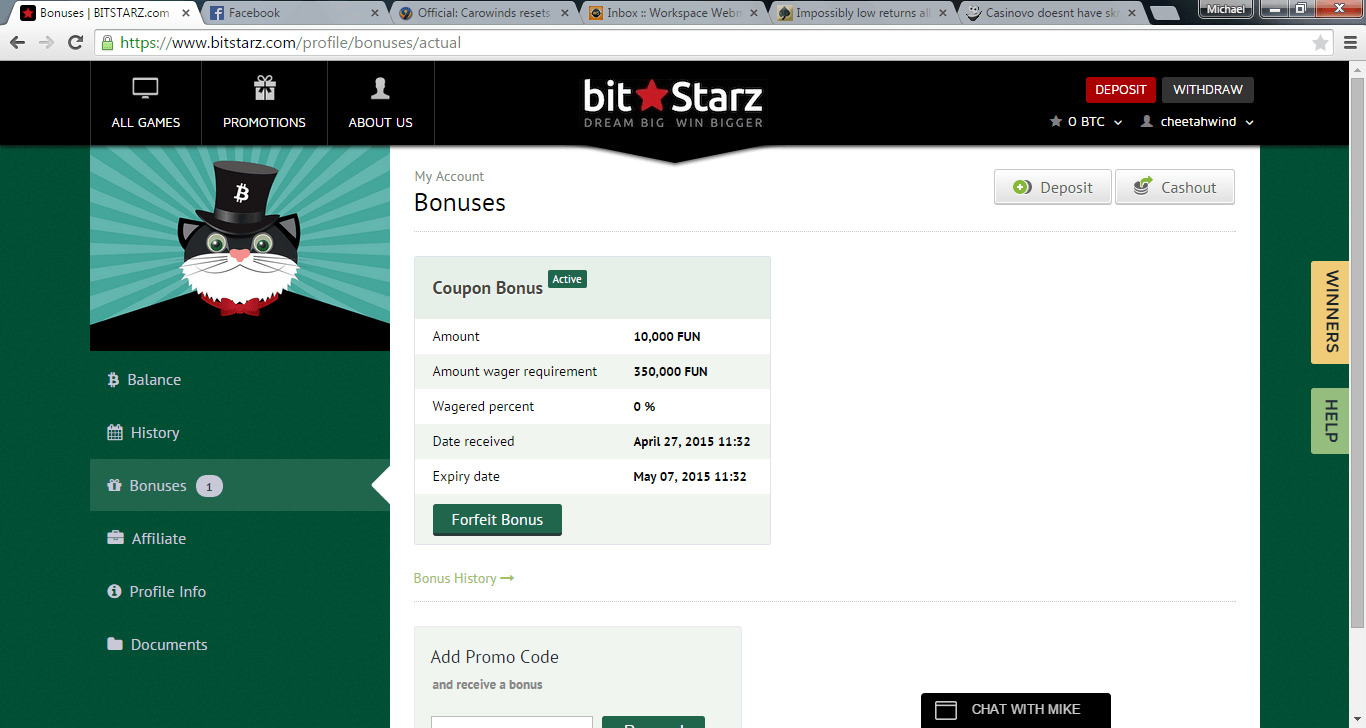Click the bitStarz logo
This screenshot has height=728, width=1366.
674,103
